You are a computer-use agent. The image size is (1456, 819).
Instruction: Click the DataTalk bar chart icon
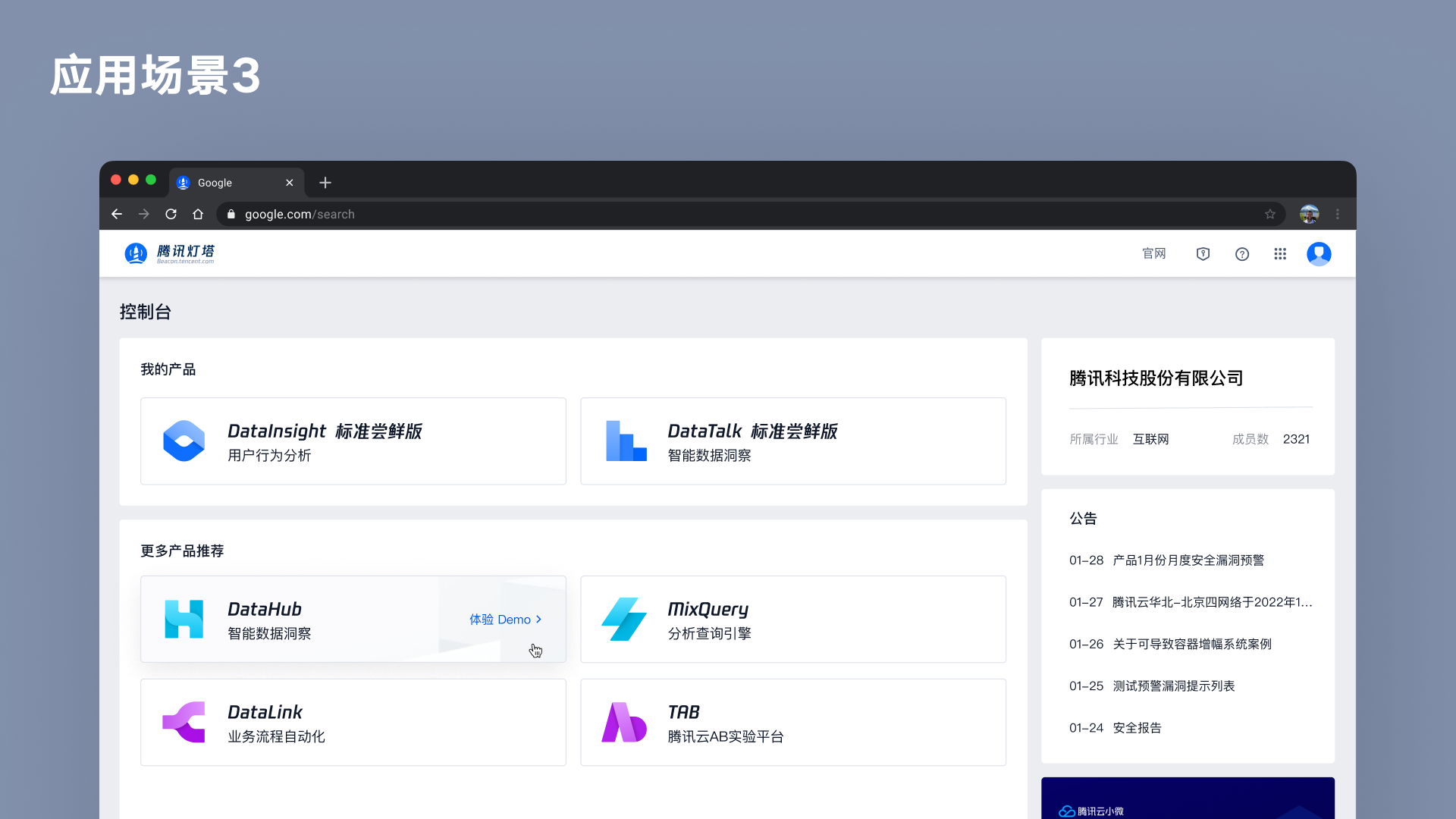pos(626,441)
